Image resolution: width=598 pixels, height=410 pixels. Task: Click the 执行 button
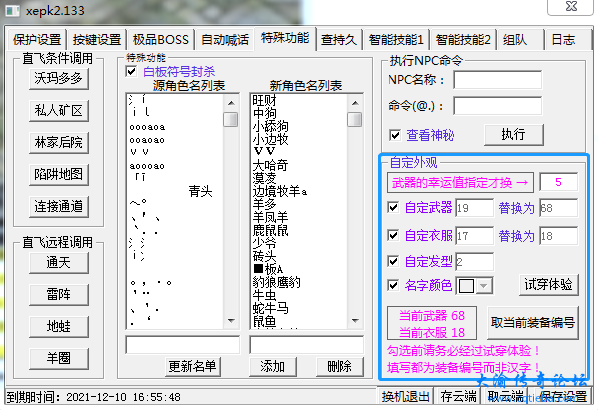coord(514,135)
